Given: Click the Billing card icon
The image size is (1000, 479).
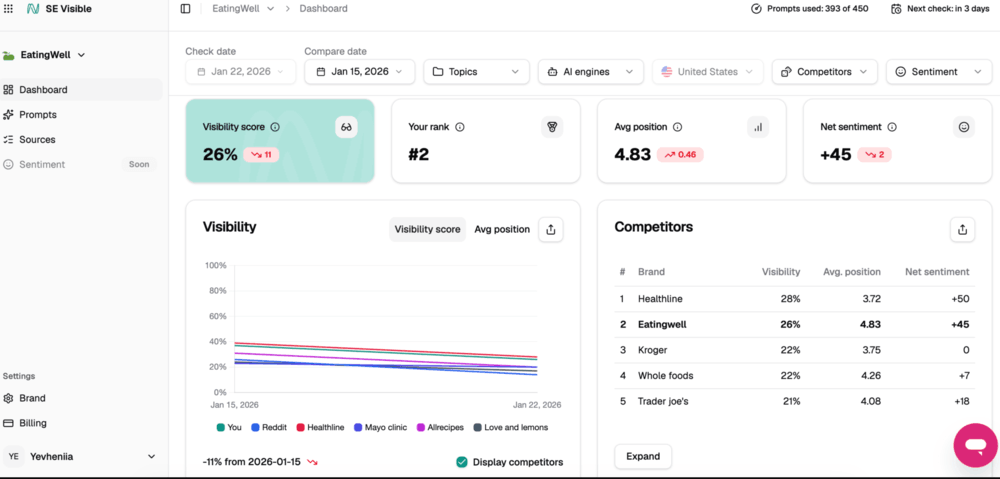Looking at the screenshot, I should coord(8,423).
